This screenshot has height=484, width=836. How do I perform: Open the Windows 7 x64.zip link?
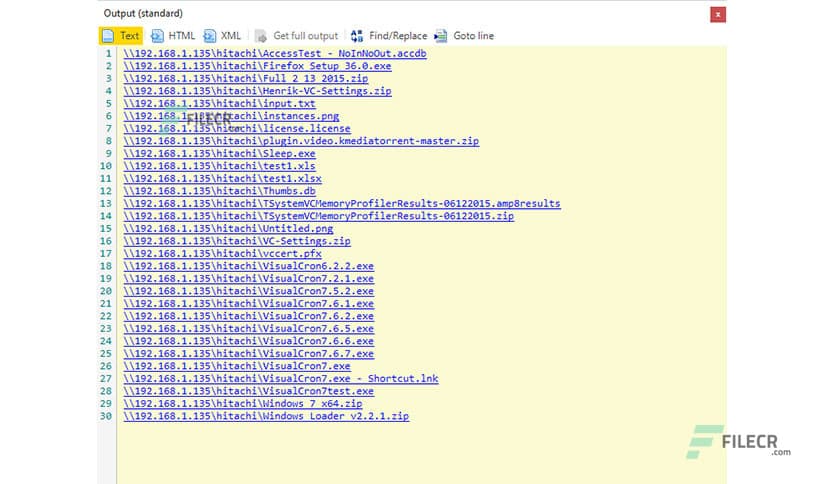243,404
